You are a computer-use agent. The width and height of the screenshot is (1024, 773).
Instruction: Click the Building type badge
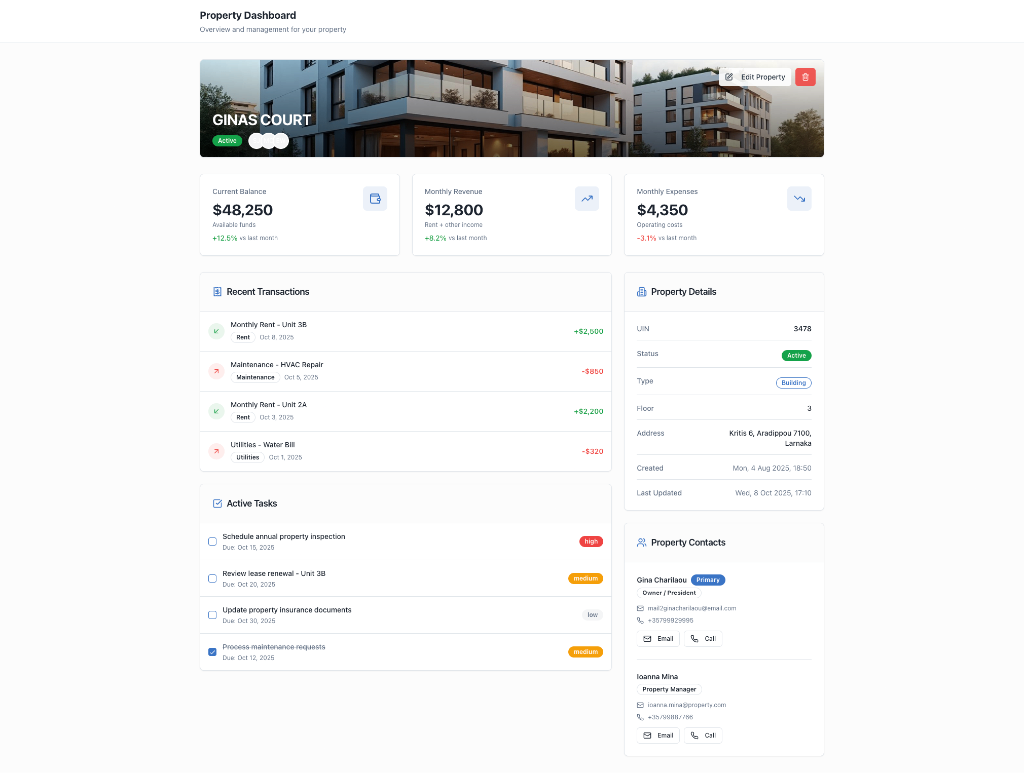pyautogui.click(x=793, y=383)
